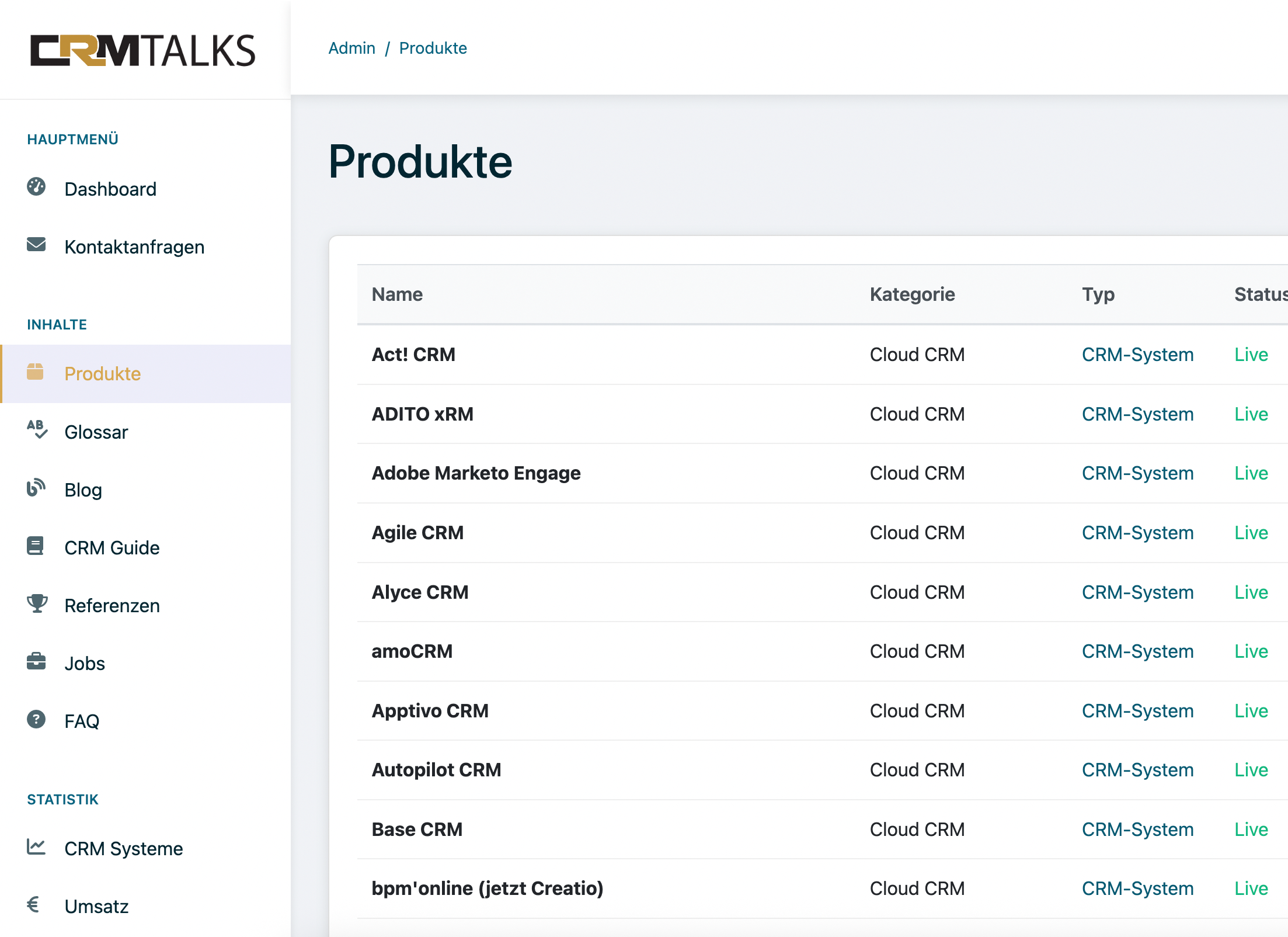The width and height of the screenshot is (1288, 937).
Task: Select bpm'online (jetzt Creatio) name
Action: (x=488, y=889)
